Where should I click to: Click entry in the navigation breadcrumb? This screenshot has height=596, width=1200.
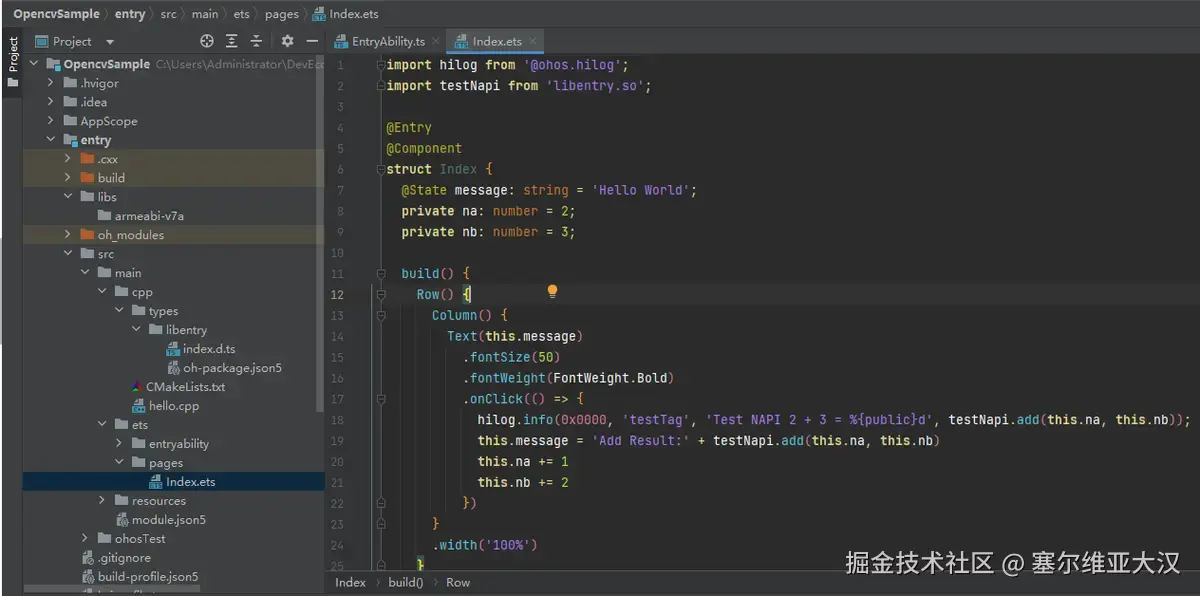(130, 14)
